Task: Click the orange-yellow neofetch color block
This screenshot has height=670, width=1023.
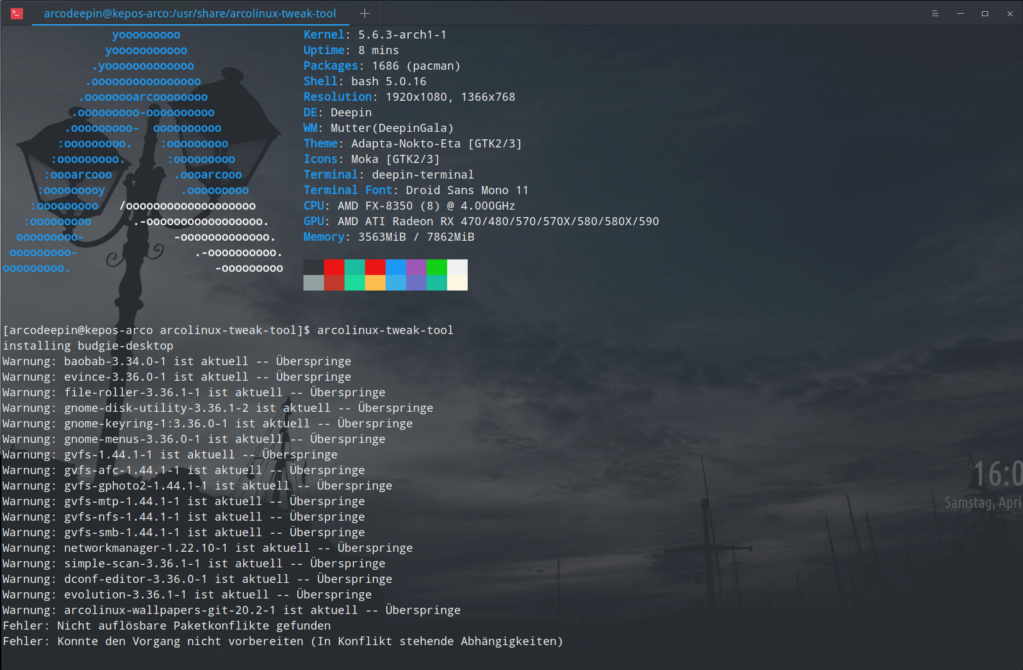Action: tap(375, 282)
